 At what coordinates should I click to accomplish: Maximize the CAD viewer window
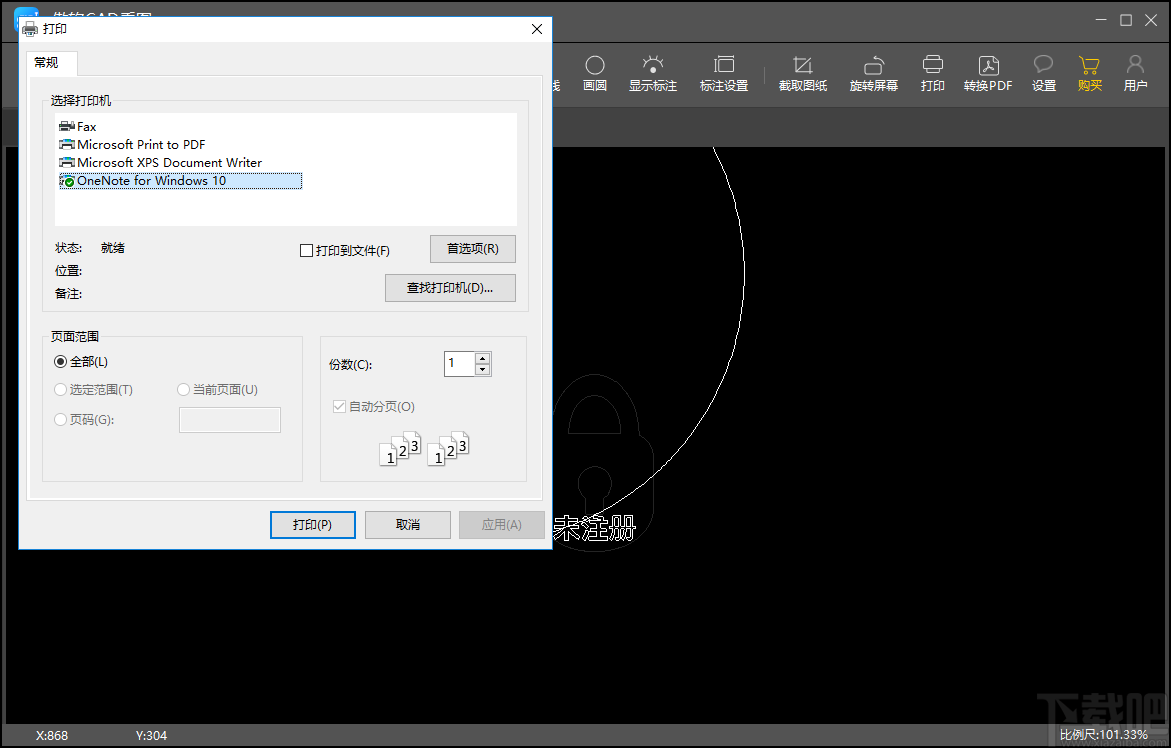pyautogui.click(x=1126, y=20)
